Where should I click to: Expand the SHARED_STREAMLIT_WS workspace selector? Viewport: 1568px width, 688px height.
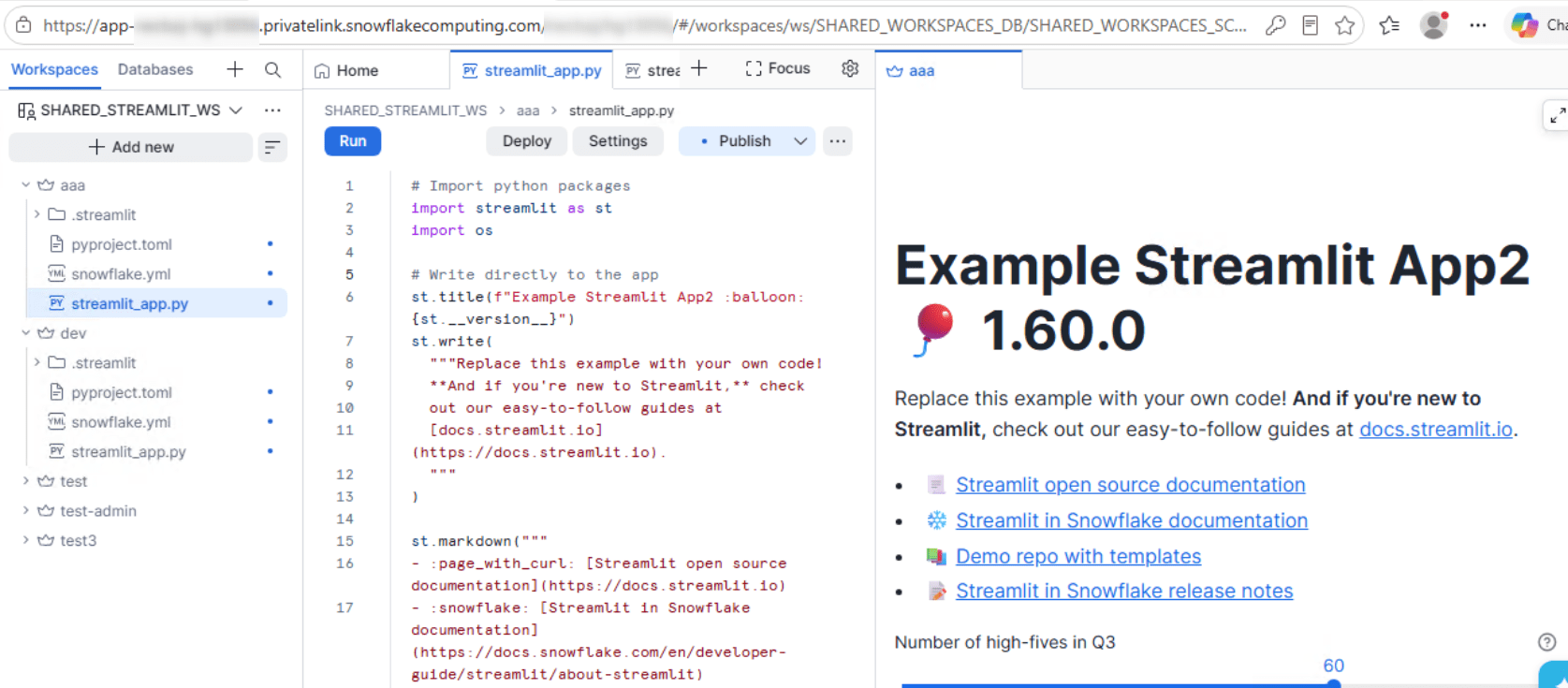[236, 110]
